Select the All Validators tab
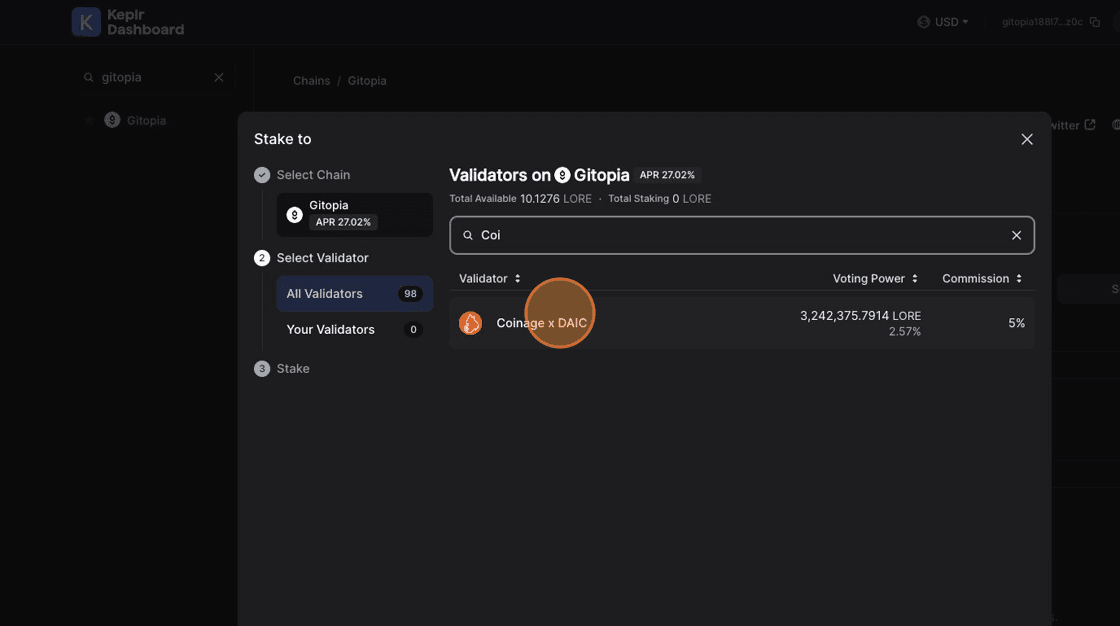Image resolution: width=1120 pixels, height=626 pixels. (x=354, y=294)
